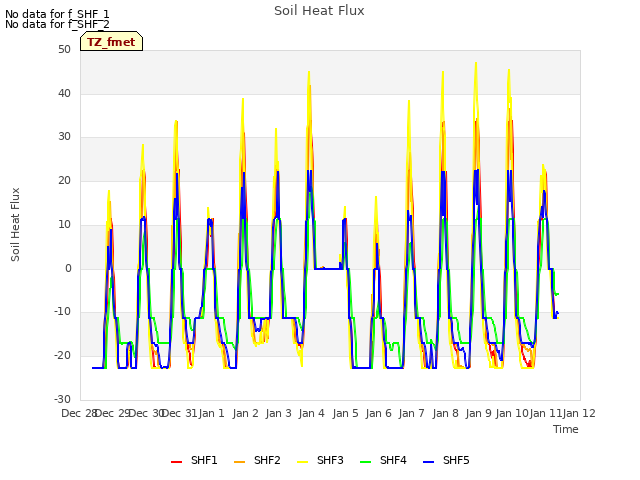Click the 0 y-axis tick label

(68, 269)
